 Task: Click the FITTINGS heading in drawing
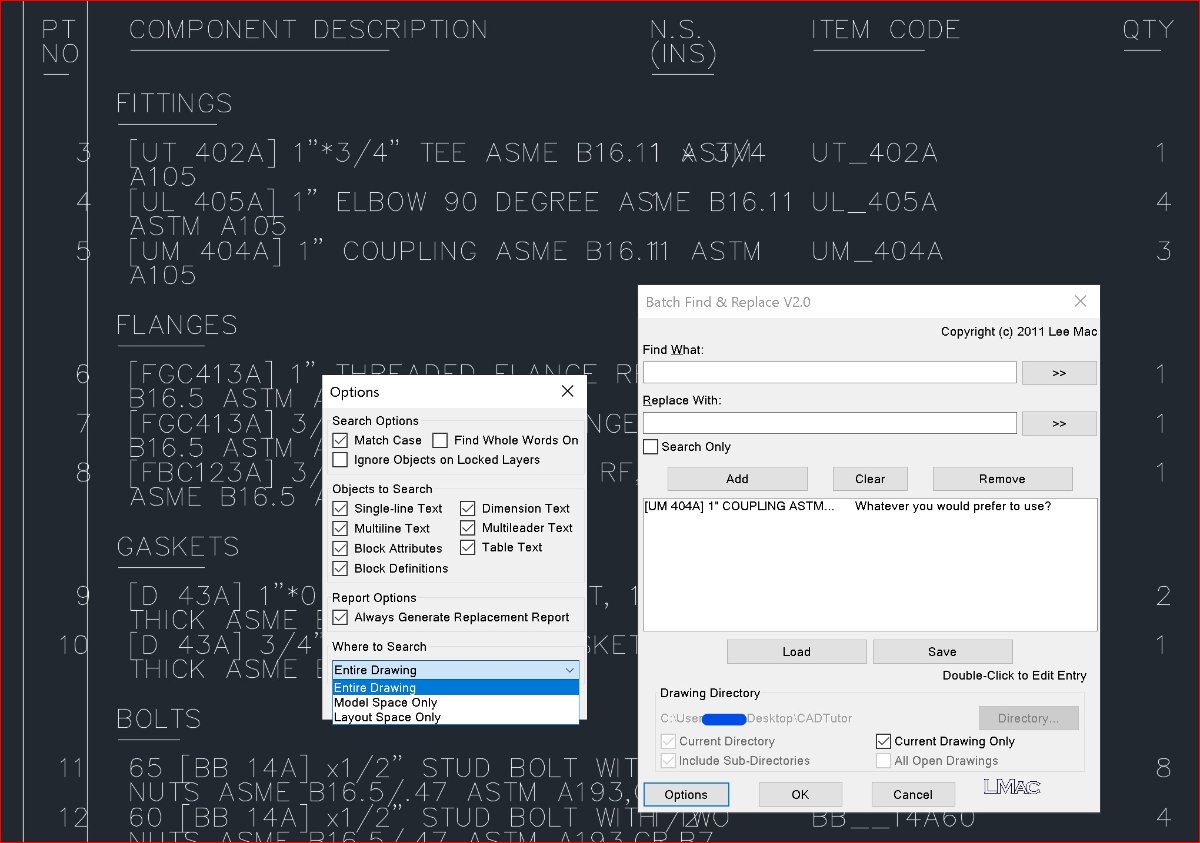[174, 104]
